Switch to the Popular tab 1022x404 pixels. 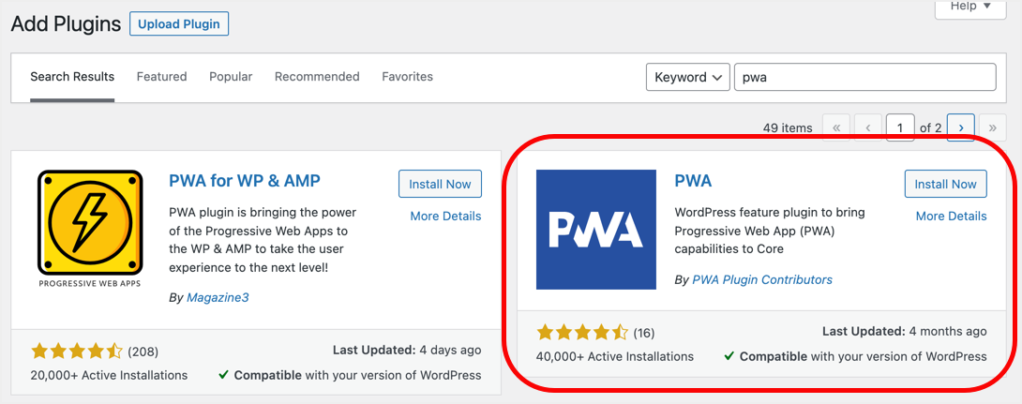click(230, 77)
